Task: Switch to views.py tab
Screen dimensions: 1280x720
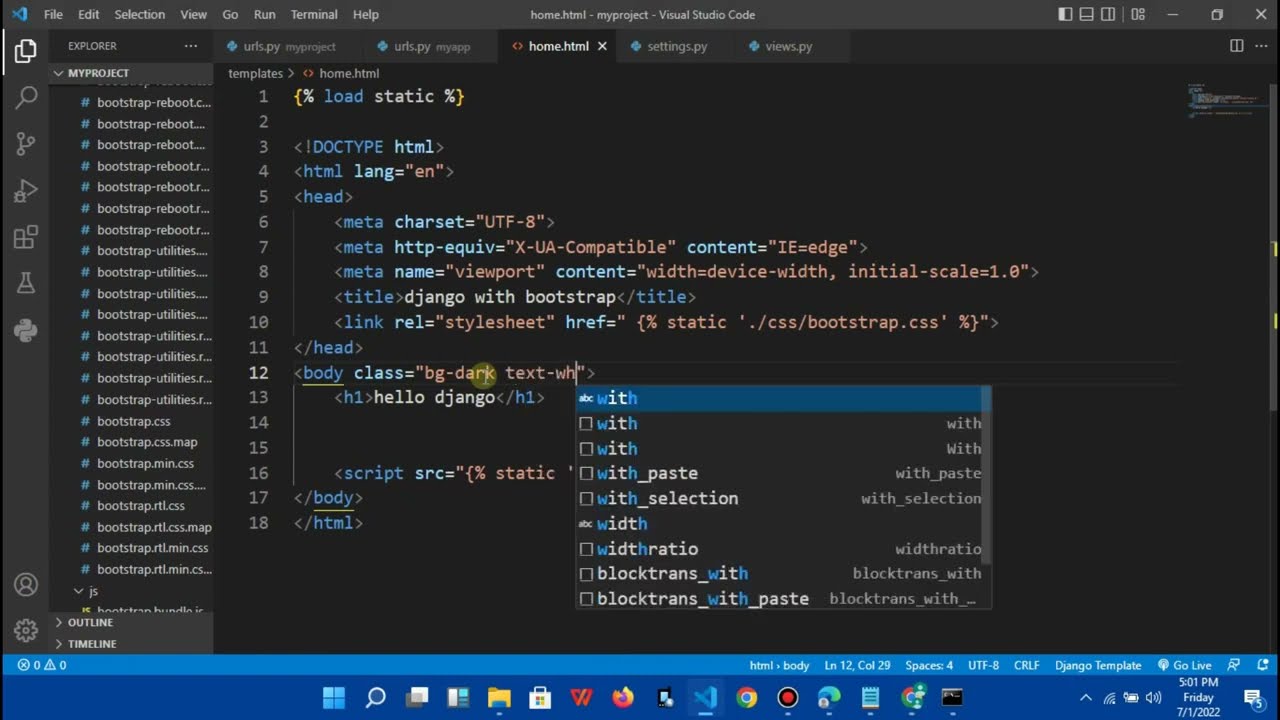Action: pyautogui.click(x=788, y=46)
